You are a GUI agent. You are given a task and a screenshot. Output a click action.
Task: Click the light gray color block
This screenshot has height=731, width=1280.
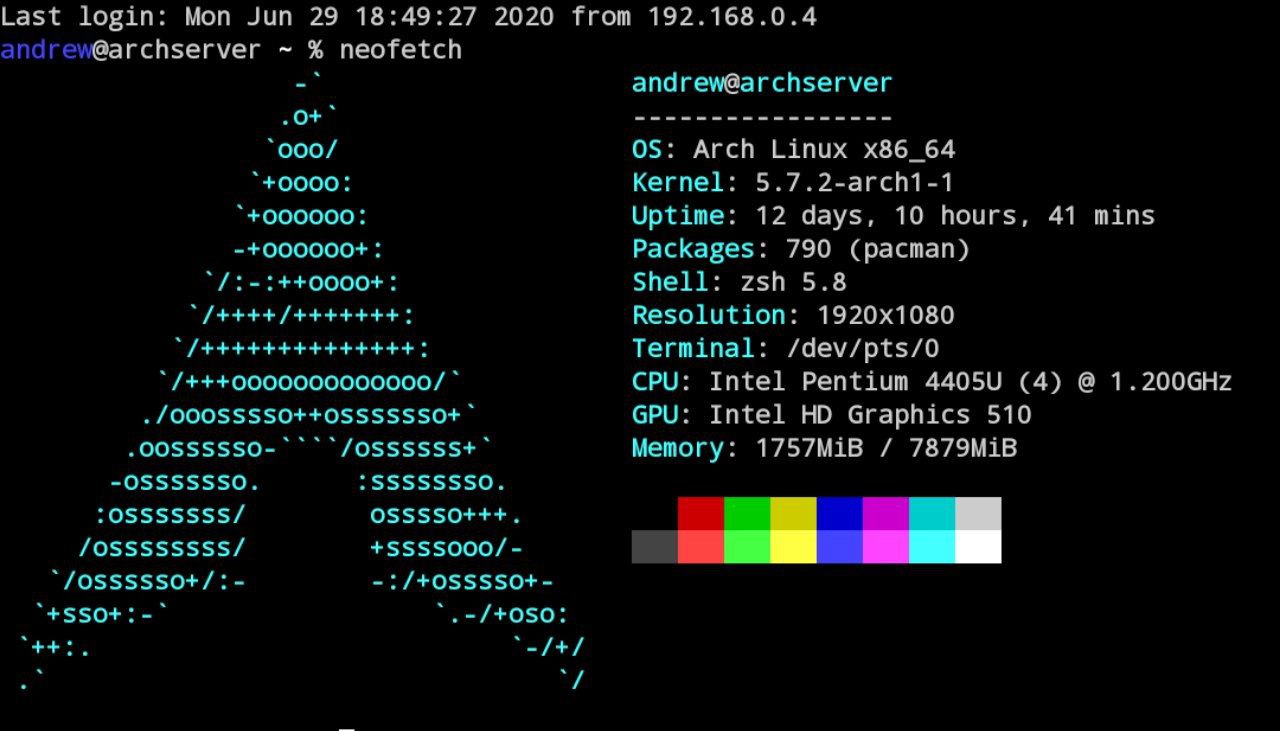(978, 514)
